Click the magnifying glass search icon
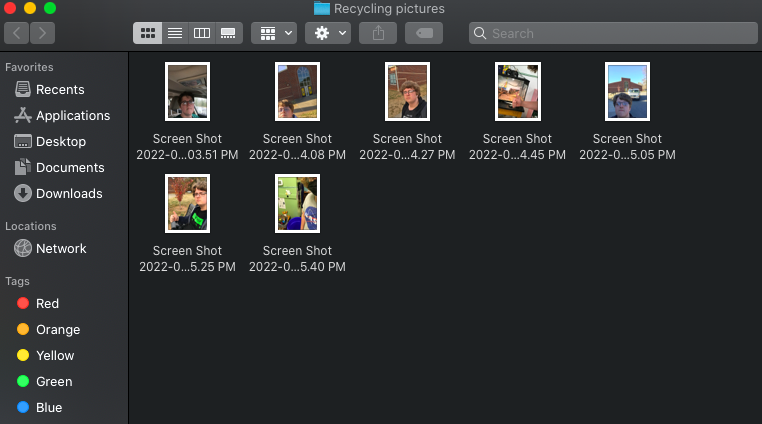 480,33
